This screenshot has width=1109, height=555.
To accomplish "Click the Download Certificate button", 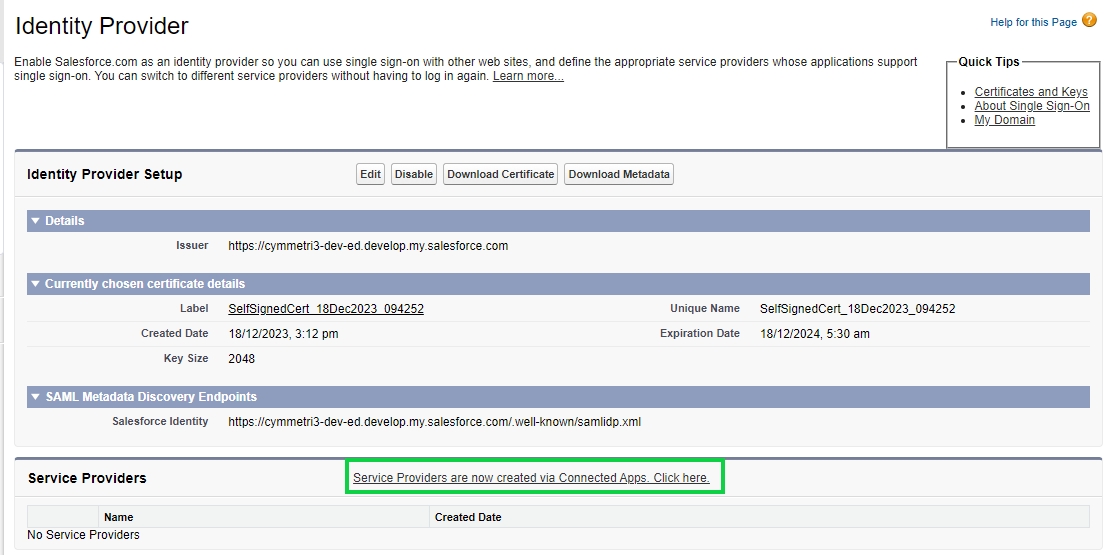I will (500, 174).
